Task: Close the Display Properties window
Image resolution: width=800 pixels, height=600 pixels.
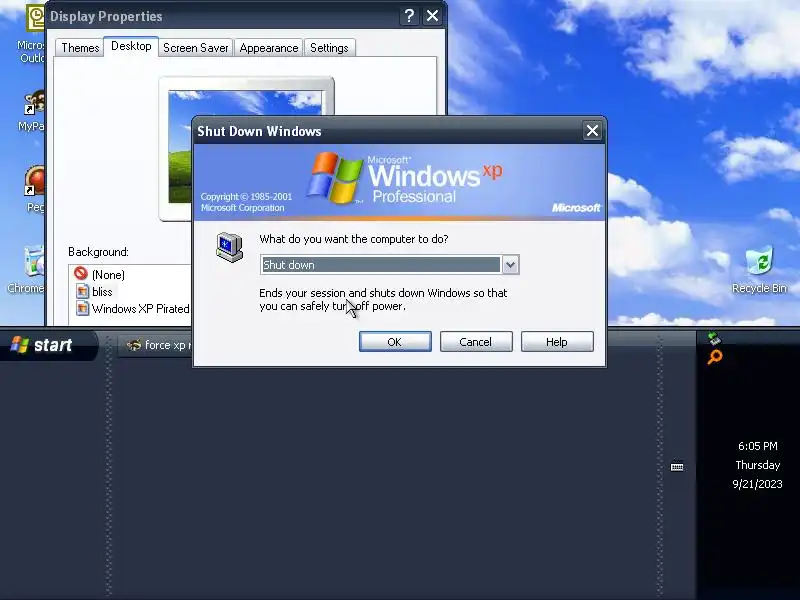Action: click(x=432, y=16)
